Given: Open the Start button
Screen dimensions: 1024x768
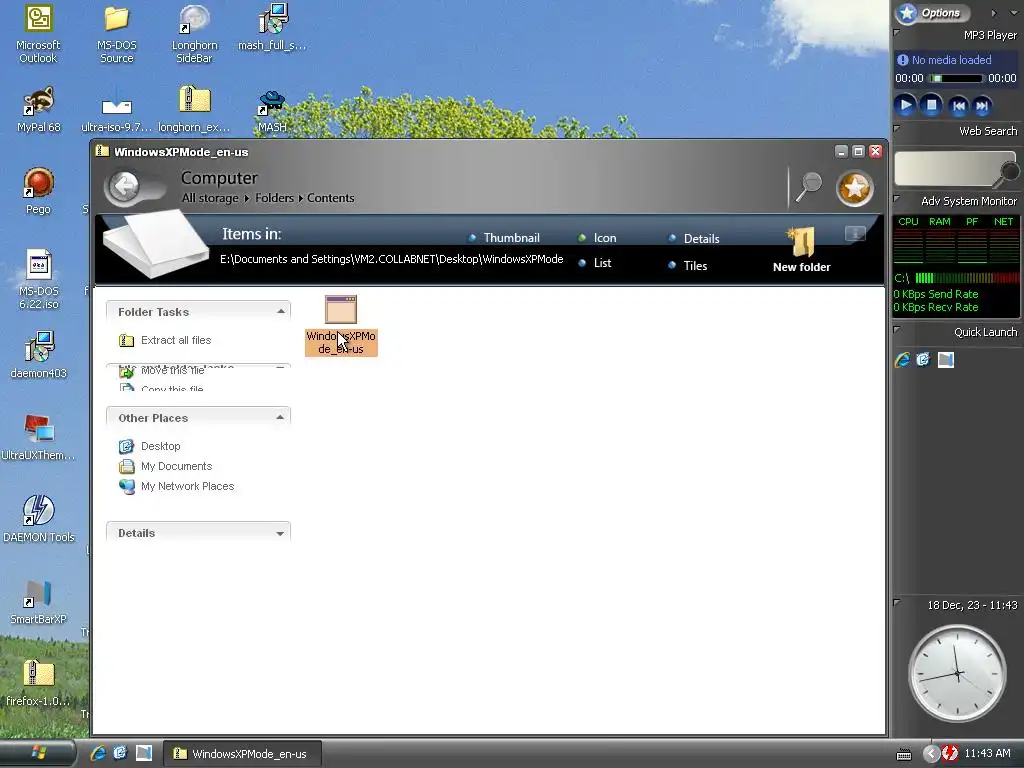Looking at the screenshot, I should (x=38, y=754).
